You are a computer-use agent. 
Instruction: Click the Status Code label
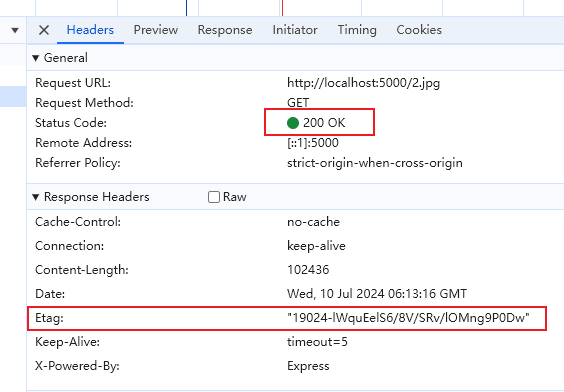(x=71, y=123)
